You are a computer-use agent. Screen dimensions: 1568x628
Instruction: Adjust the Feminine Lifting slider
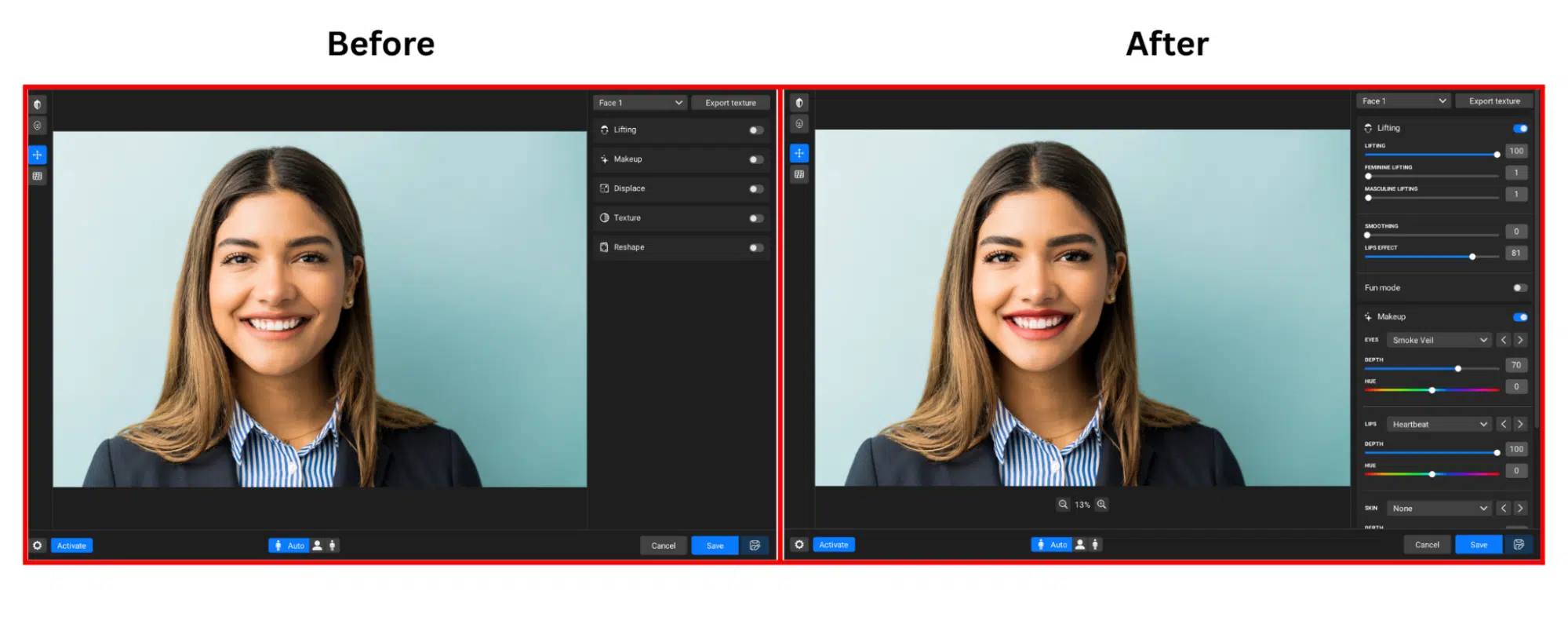(x=1432, y=177)
